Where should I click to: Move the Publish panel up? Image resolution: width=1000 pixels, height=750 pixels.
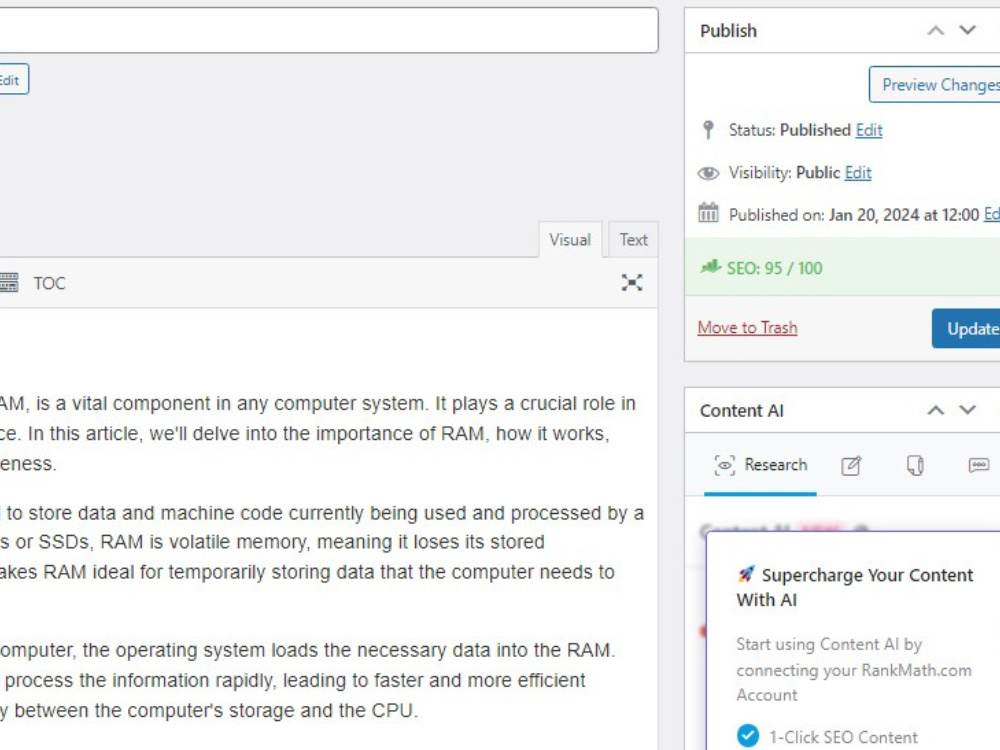(x=935, y=31)
